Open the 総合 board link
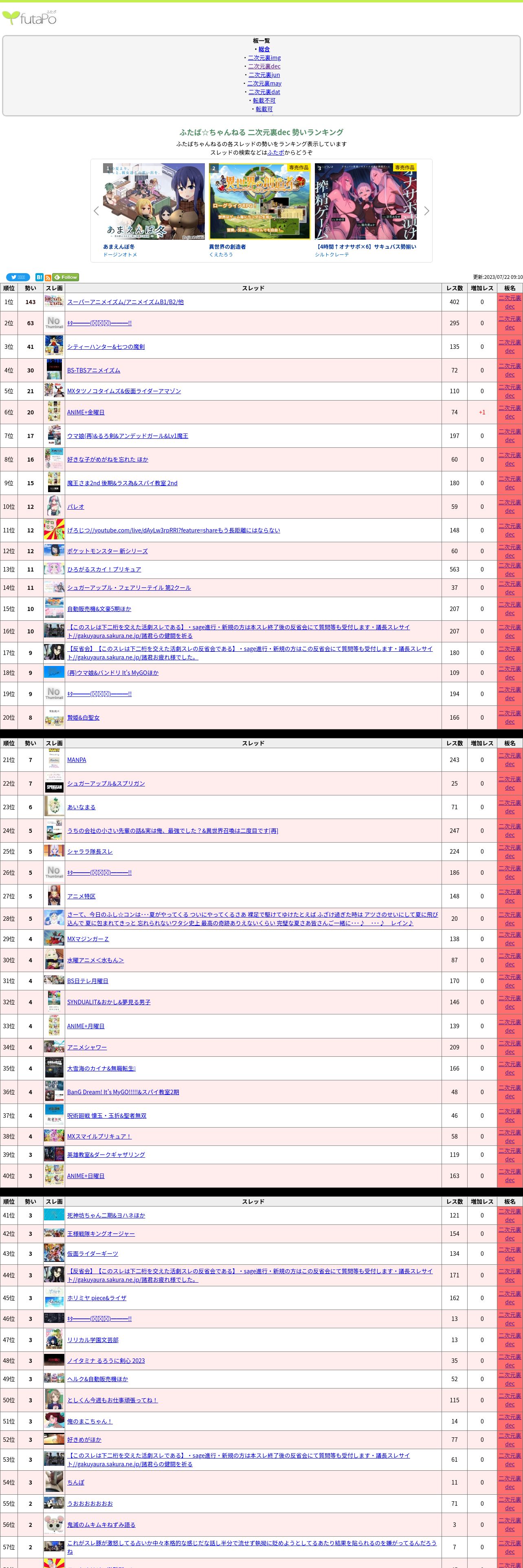 click(x=264, y=49)
